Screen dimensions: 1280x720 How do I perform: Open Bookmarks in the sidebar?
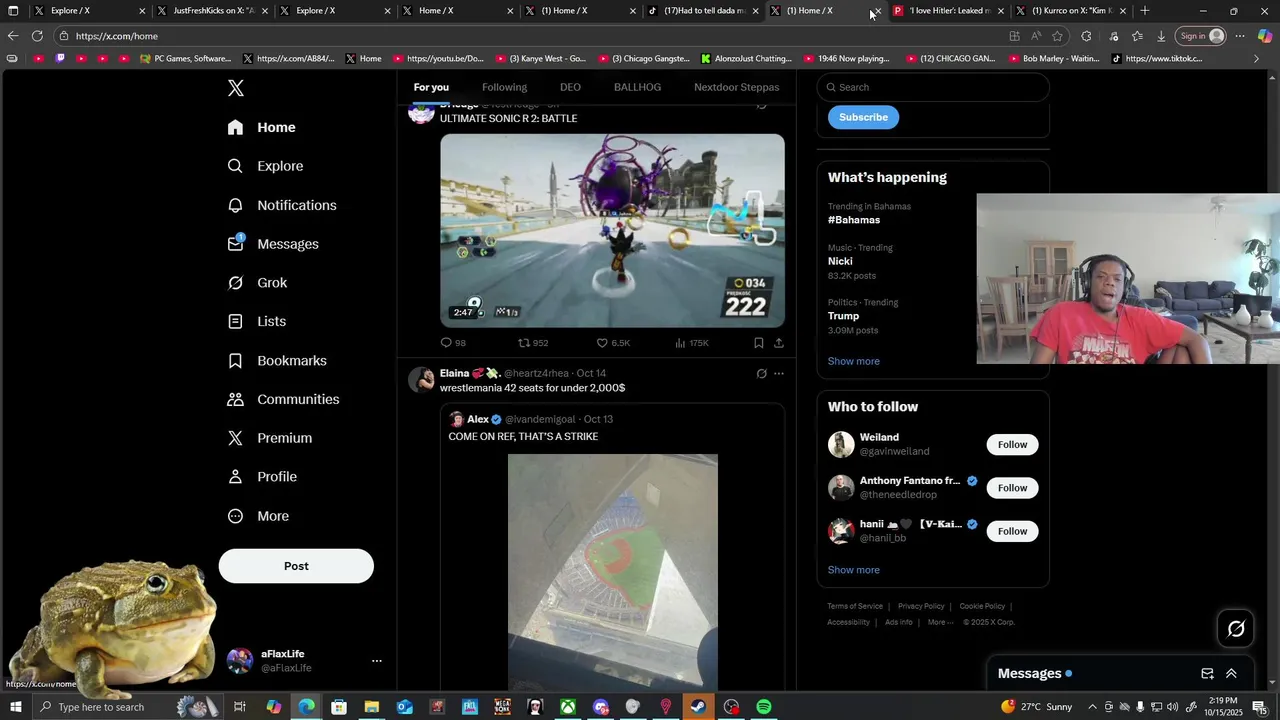click(277, 360)
